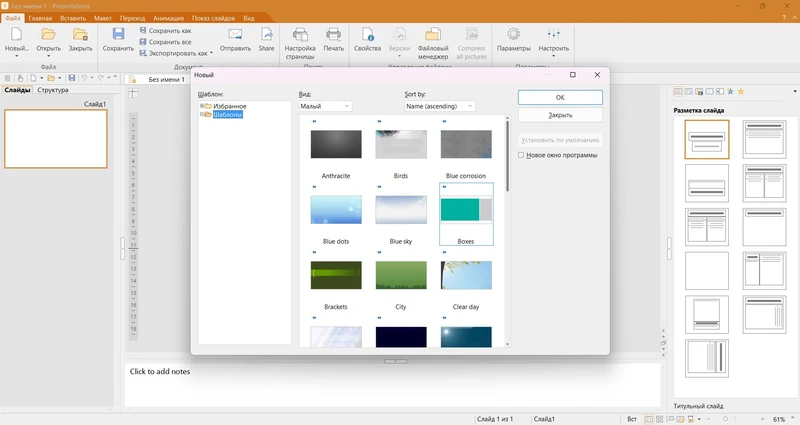Switch to the Вставить ribbon tab
The image size is (800, 425).
(x=73, y=18)
